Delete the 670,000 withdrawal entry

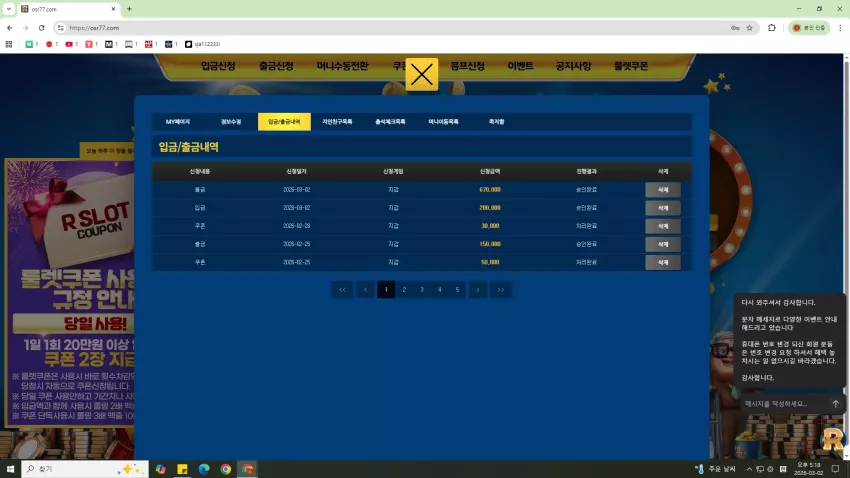[662, 190]
